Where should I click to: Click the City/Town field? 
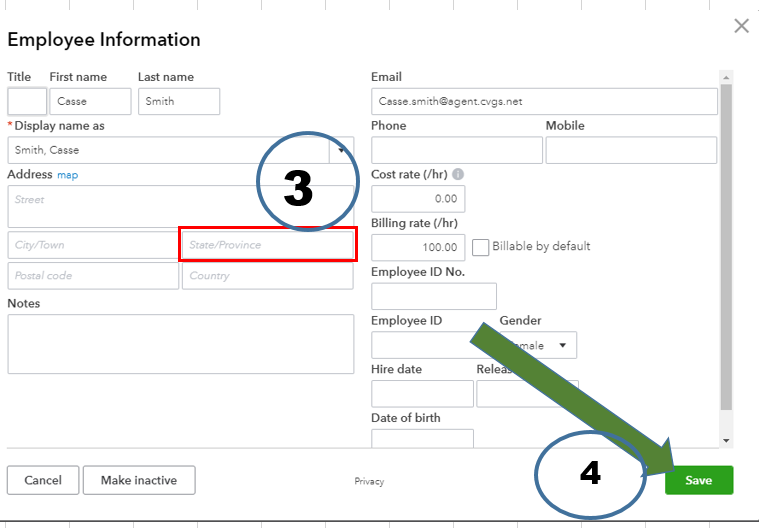93,245
